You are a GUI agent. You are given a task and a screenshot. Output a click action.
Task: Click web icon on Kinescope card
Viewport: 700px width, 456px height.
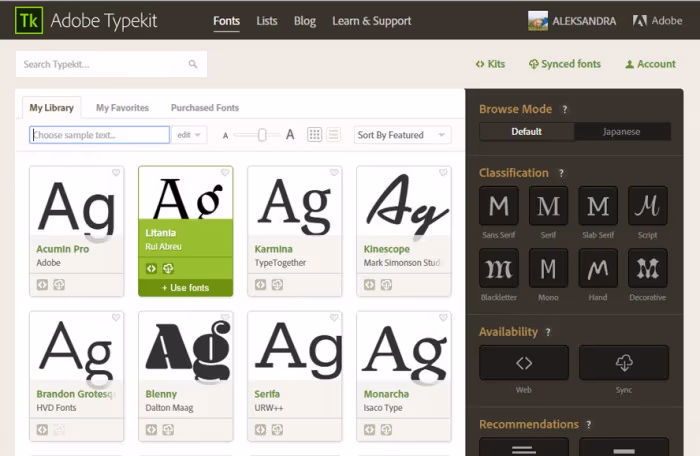[369, 284]
